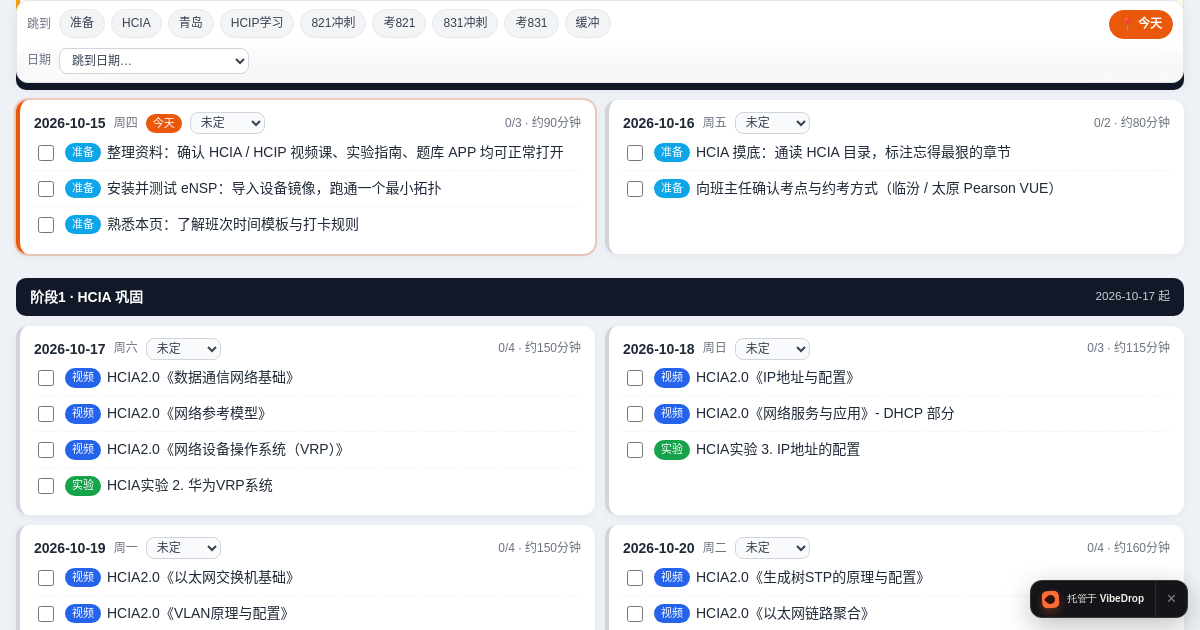1200x630 pixels.
Task: Select the 考821 jump chip
Action: 399,23
